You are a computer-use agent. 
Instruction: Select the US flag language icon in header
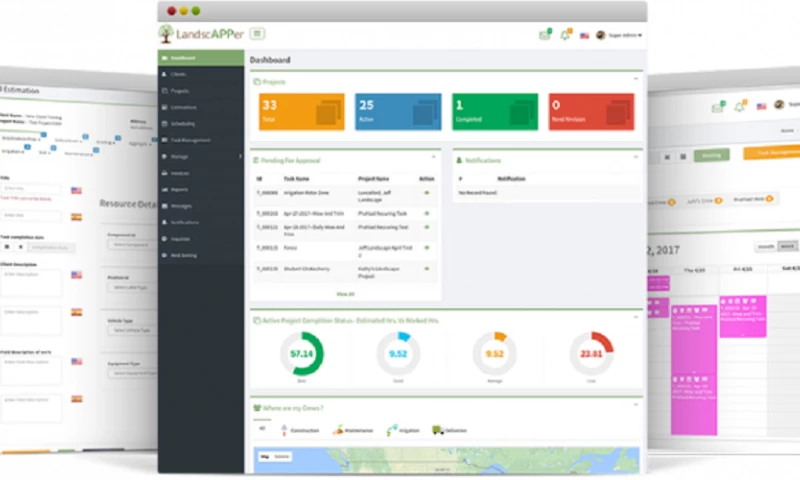pos(584,35)
